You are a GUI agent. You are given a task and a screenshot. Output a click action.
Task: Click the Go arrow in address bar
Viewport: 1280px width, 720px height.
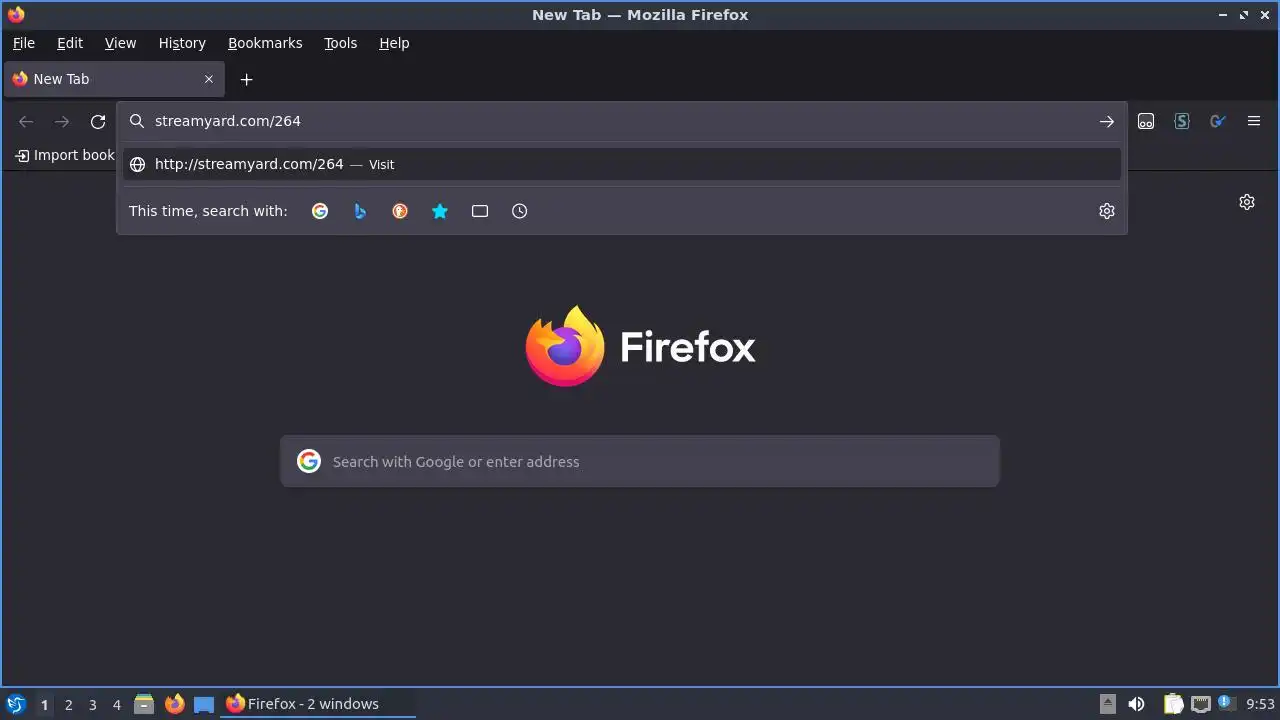click(x=1106, y=121)
